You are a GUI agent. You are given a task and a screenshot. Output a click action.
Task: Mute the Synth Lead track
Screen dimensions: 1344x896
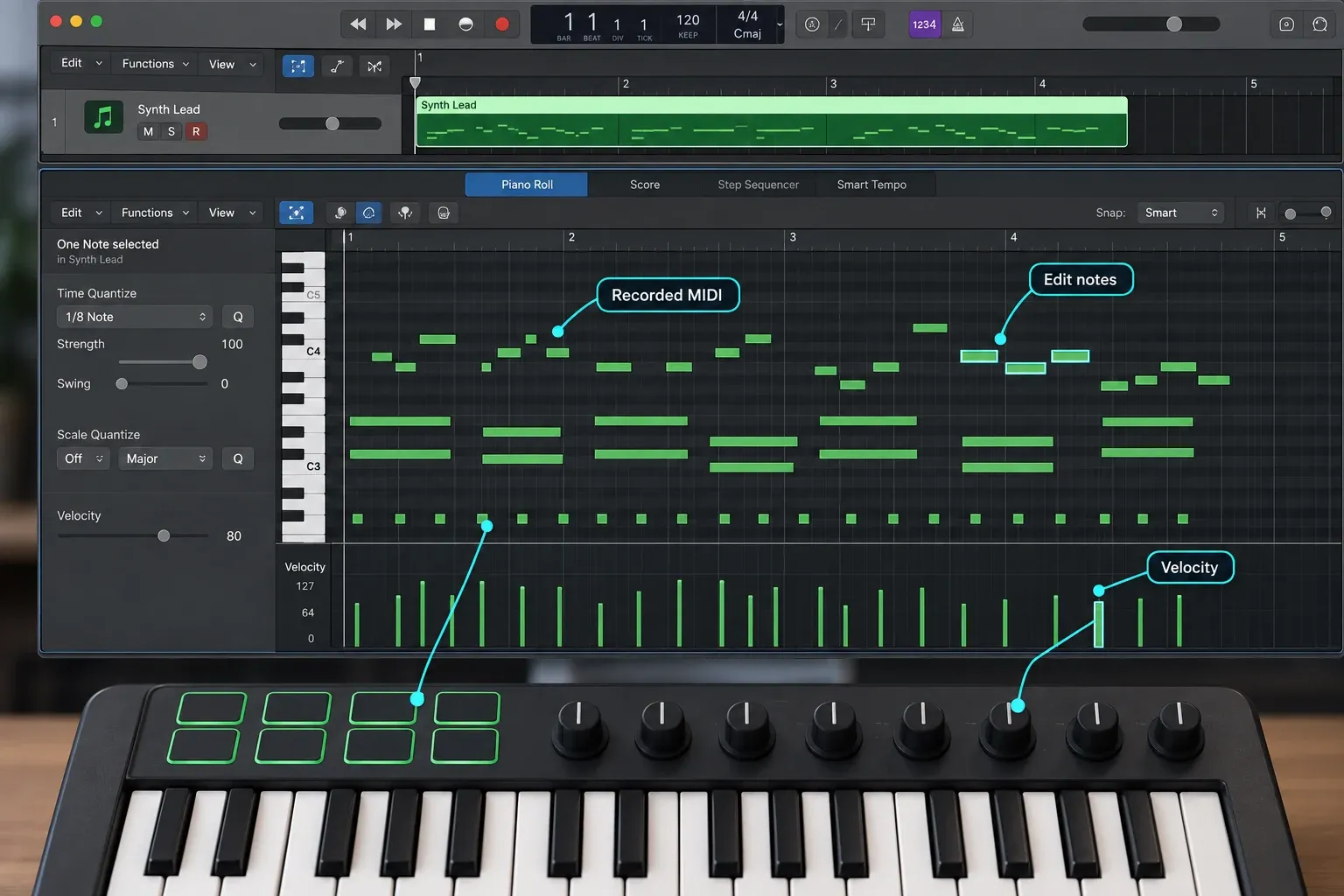tap(148, 131)
